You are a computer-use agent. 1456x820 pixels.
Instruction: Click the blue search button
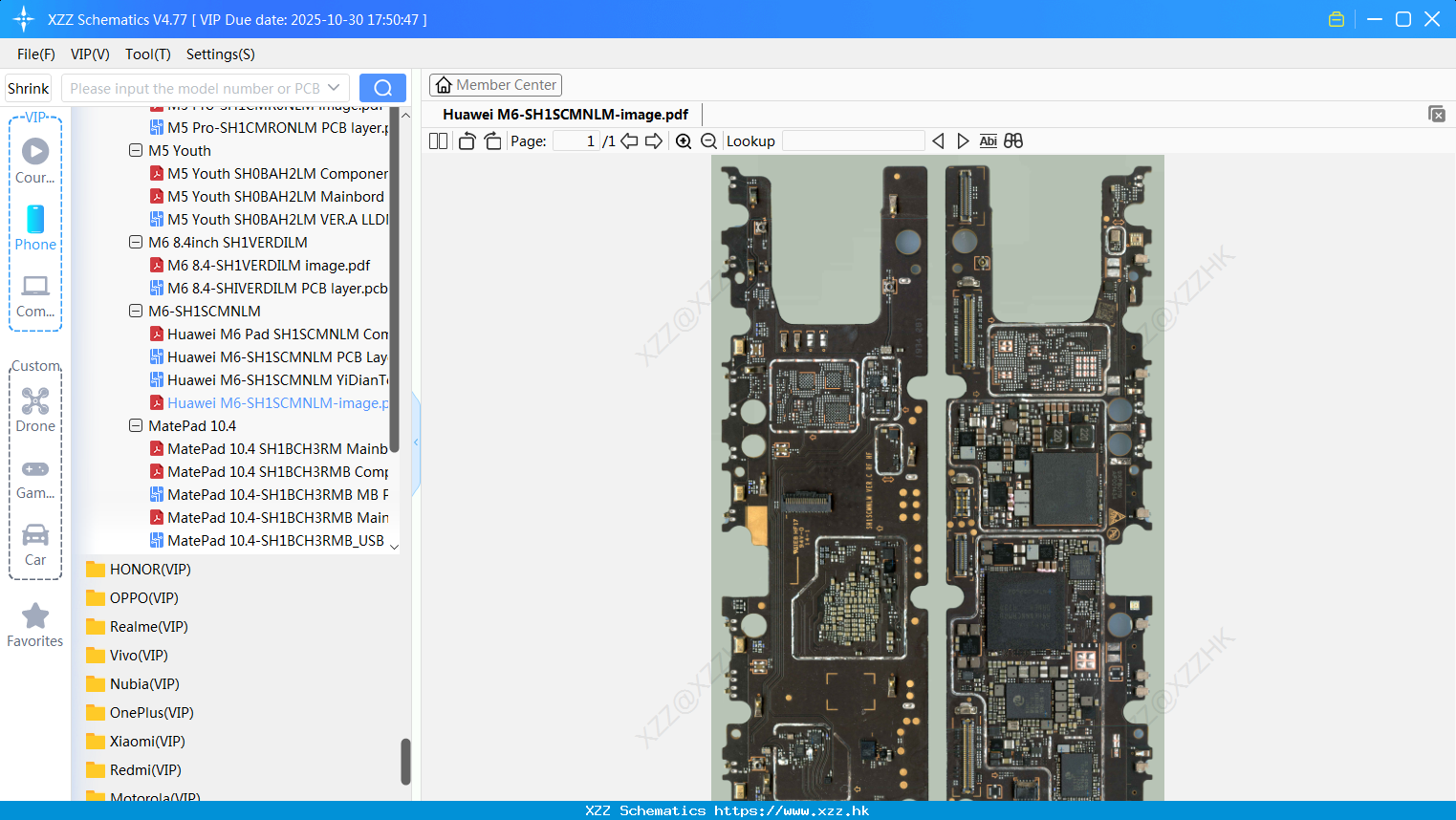[382, 88]
